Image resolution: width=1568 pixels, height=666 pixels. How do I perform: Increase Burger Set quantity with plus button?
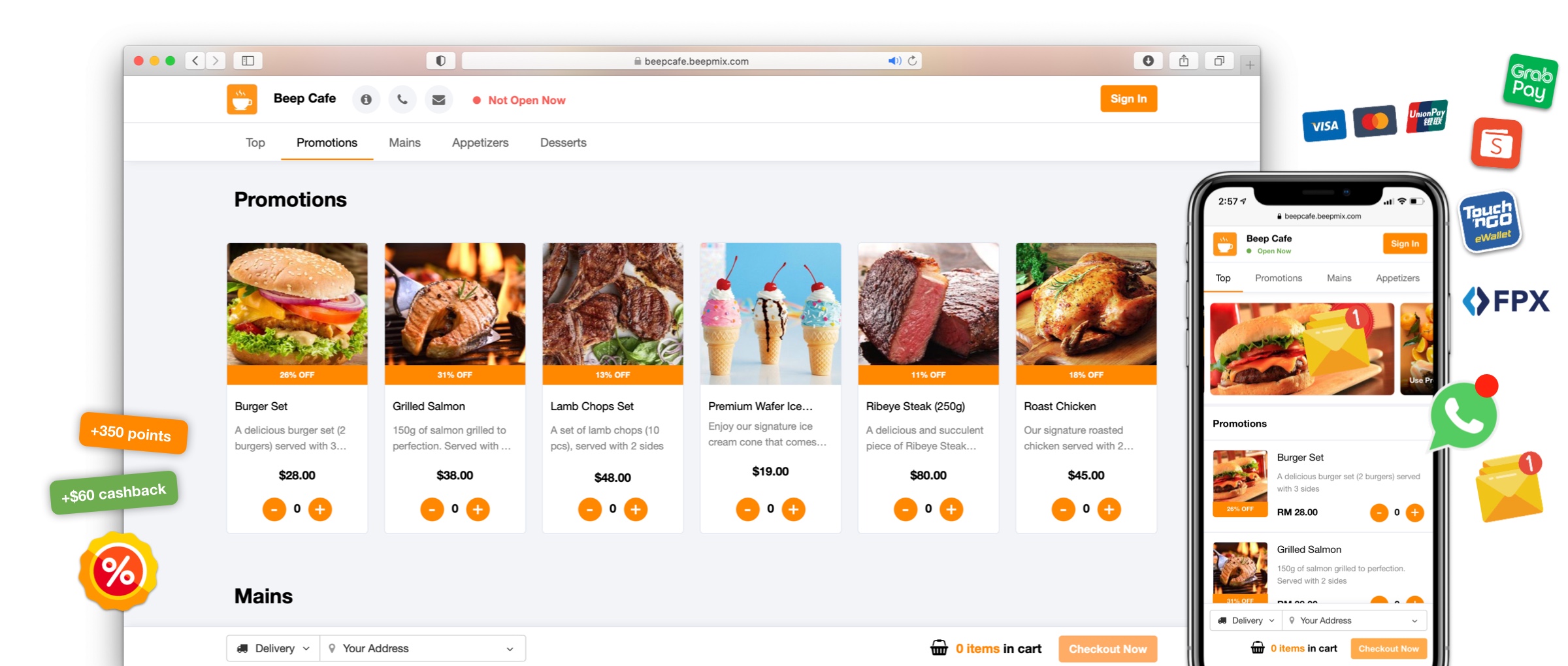point(320,509)
